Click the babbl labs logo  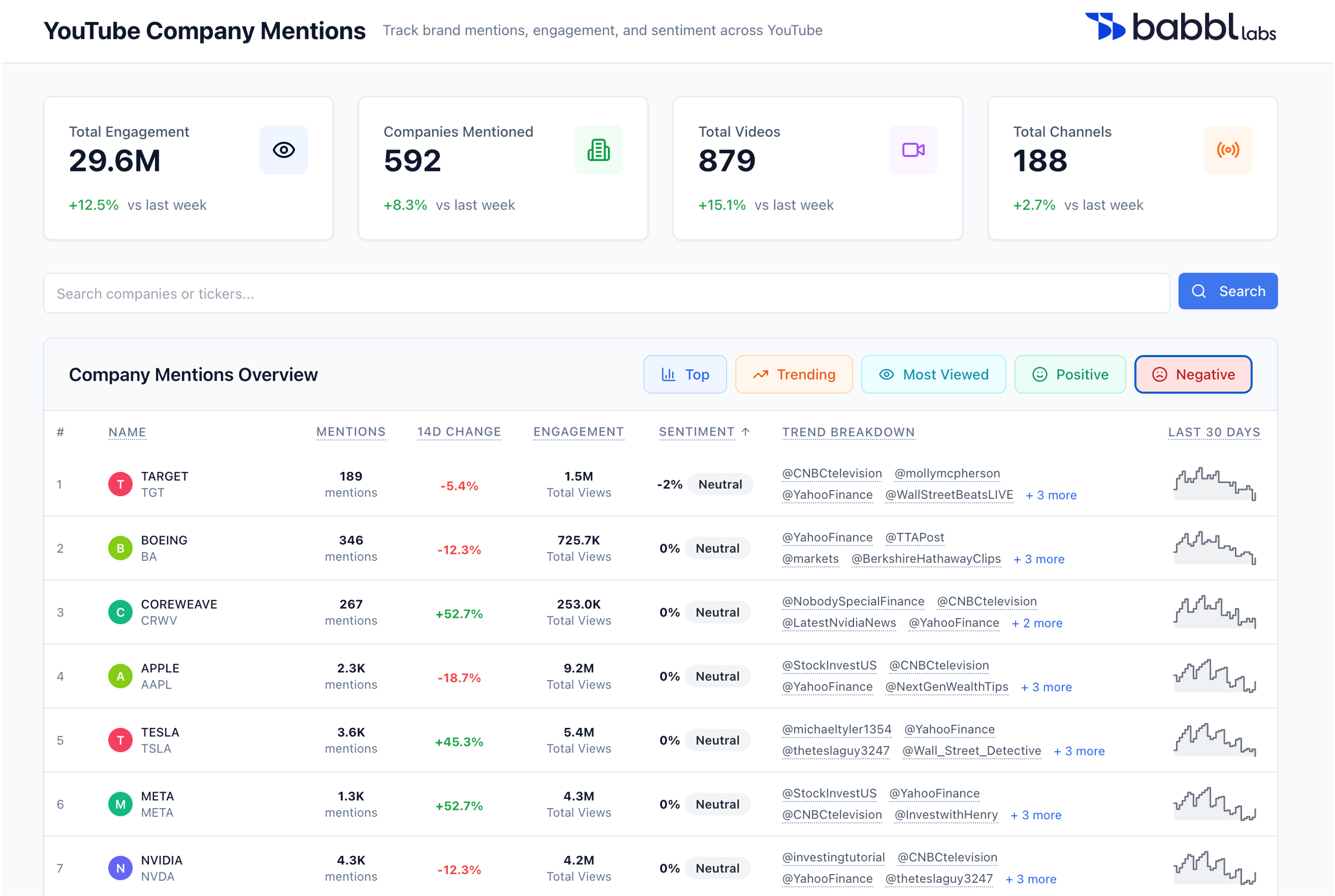pos(1180,27)
